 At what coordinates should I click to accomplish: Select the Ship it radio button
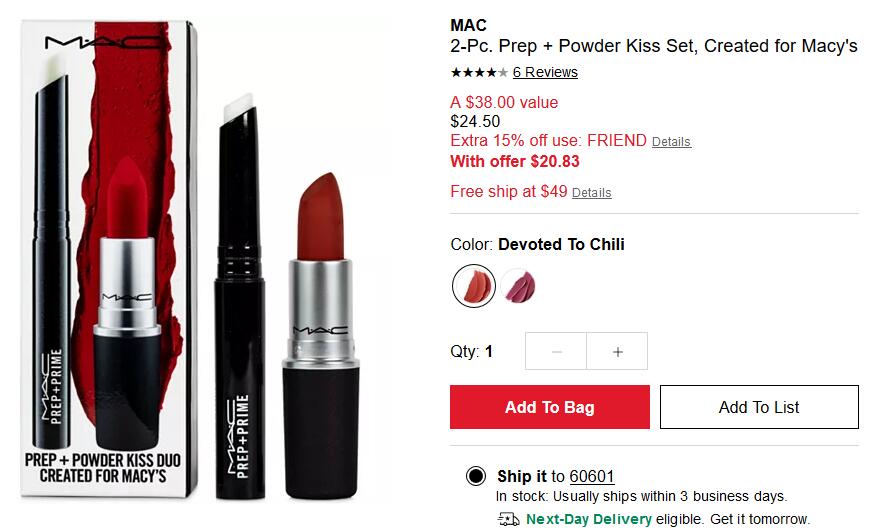pos(475,476)
